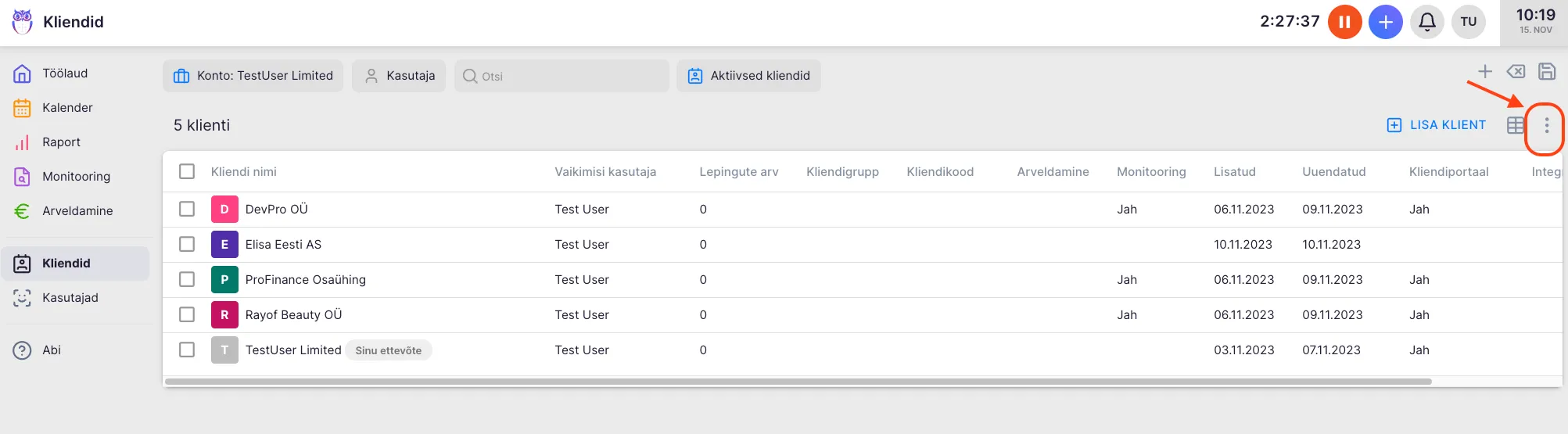
Task: Open the TU user avatar menu
Action: click(x=1468, y=22)
